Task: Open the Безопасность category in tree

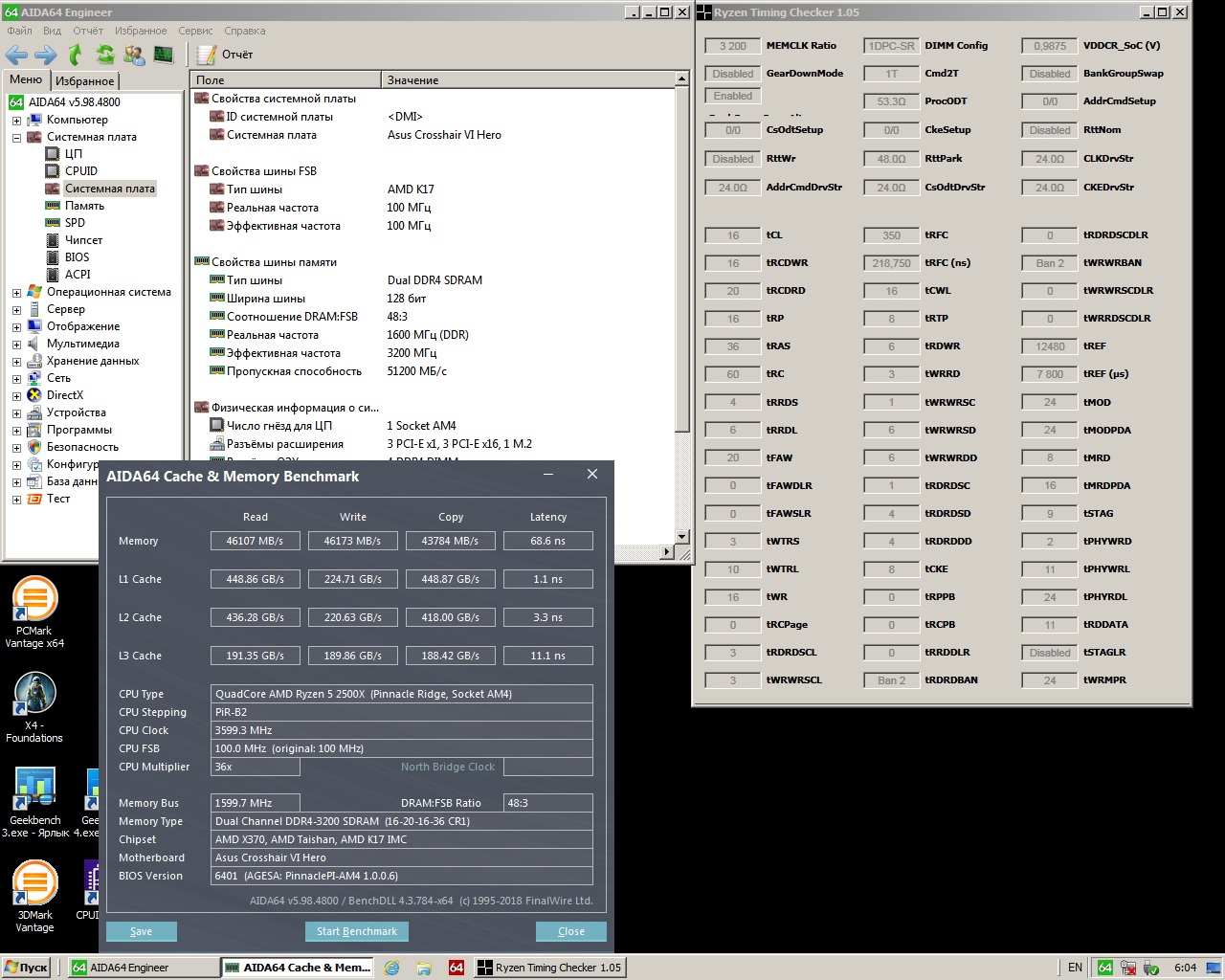Action: [x=82, y=447]
